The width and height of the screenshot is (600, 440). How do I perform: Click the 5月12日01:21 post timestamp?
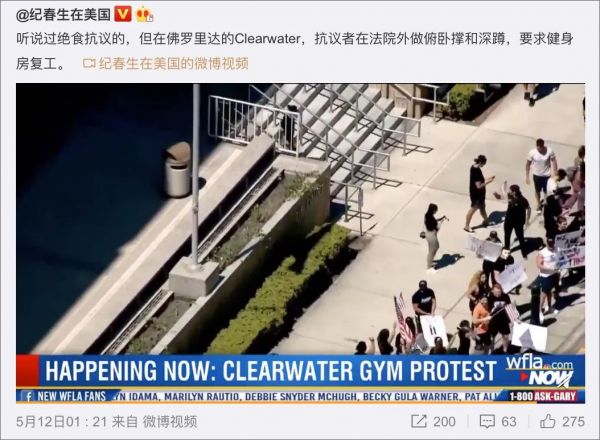click(61, 422)
